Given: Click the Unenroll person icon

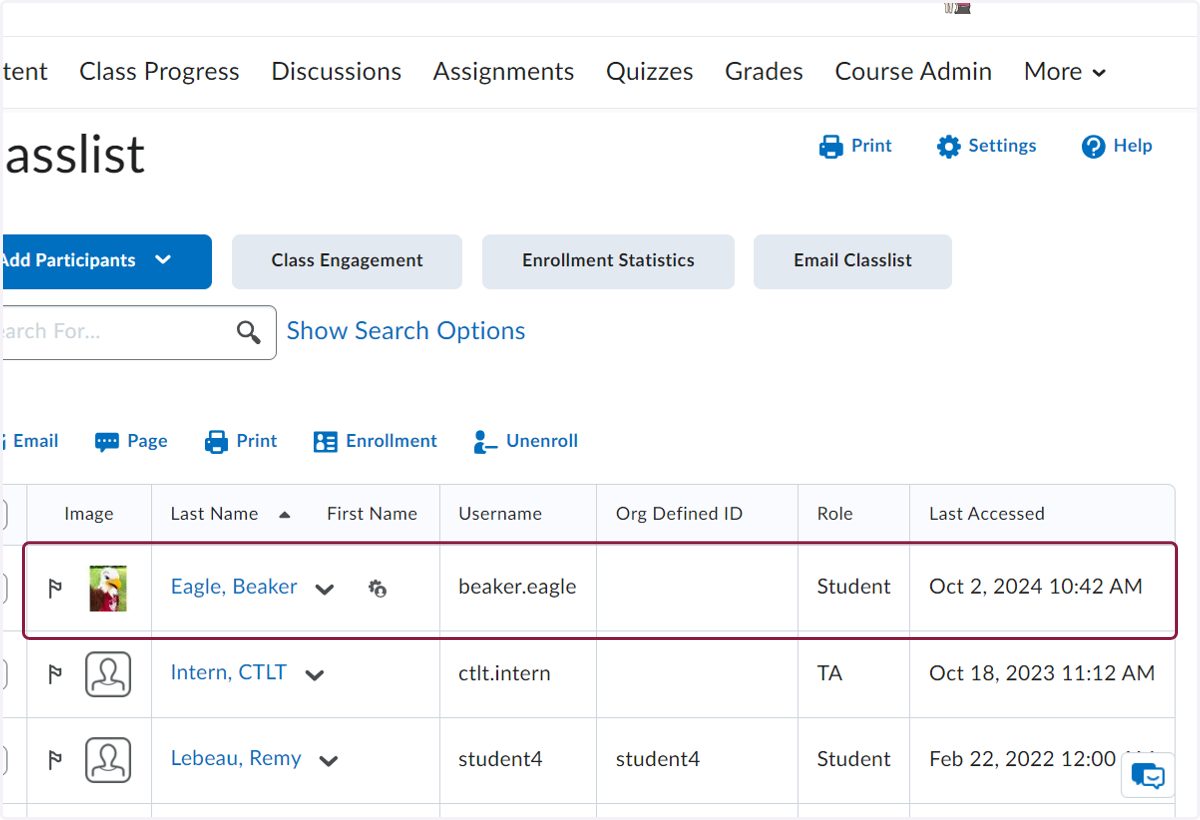Looking at the screenshot, I should 485,442.
